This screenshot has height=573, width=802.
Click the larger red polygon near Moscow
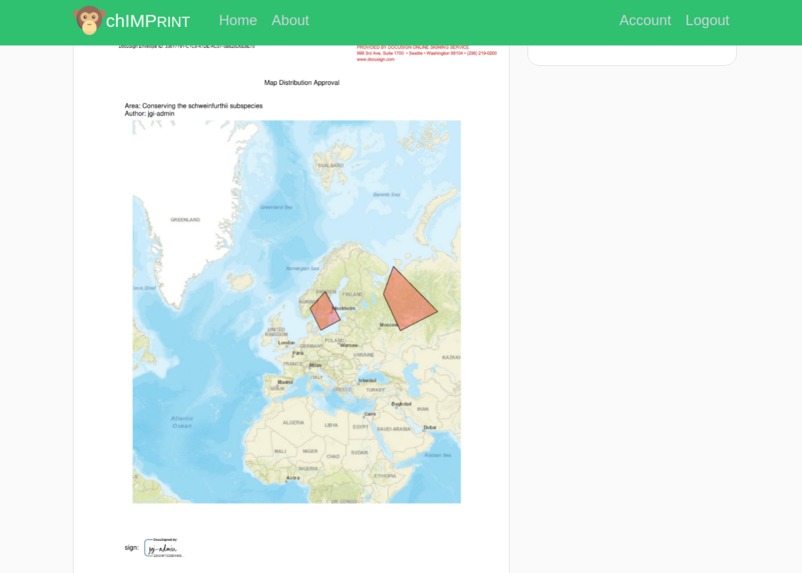click(x=408, y=300)
